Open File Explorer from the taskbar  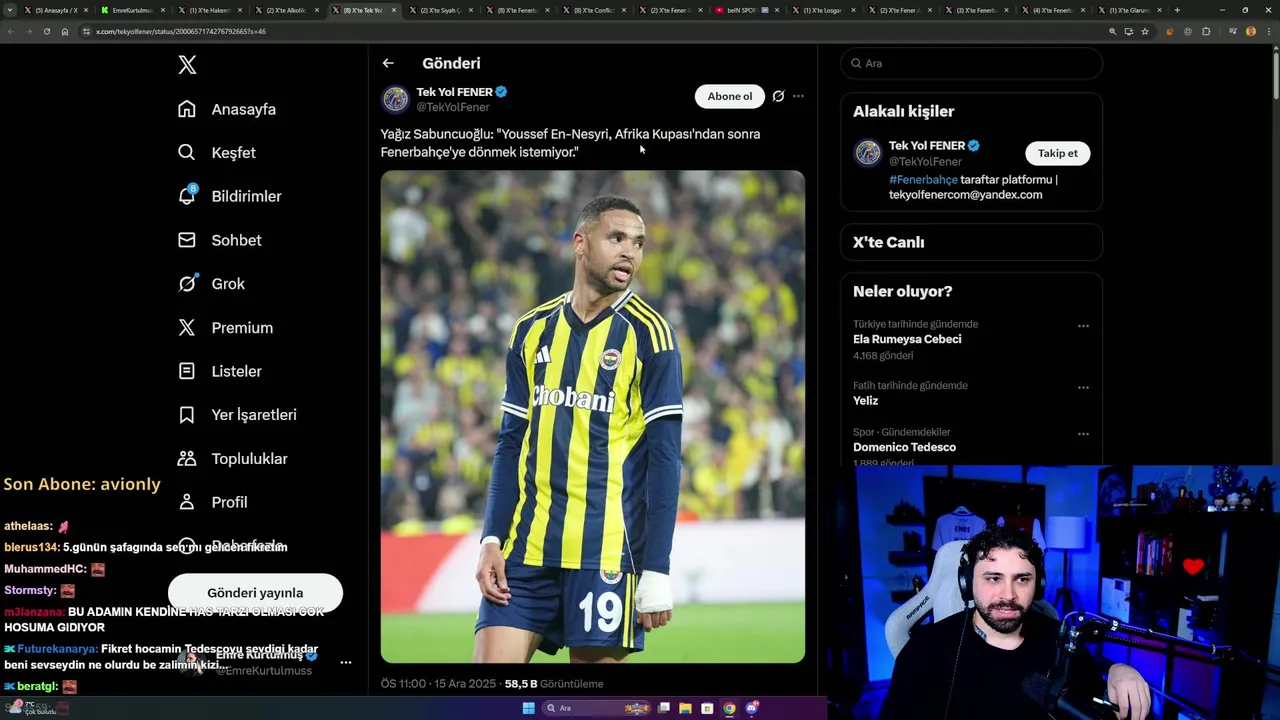coord(685,708)
